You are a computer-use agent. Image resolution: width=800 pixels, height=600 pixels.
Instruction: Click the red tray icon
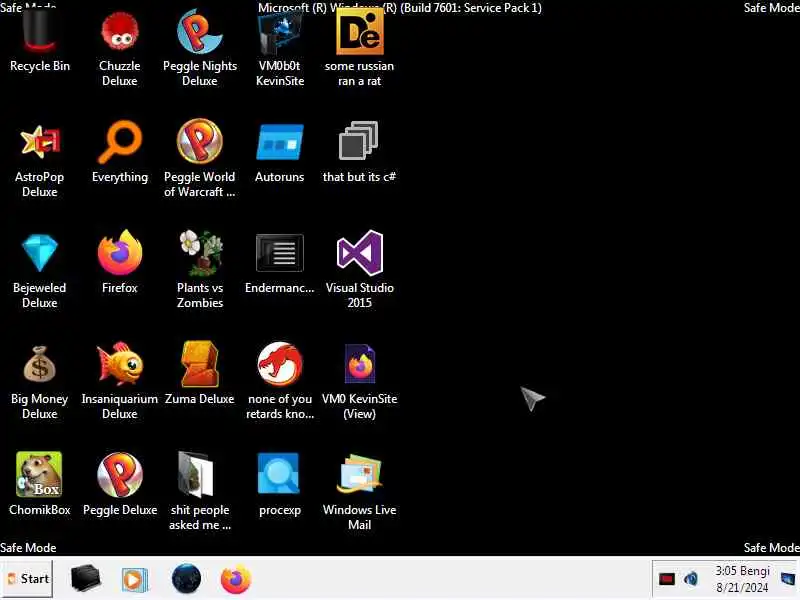(x=667, y=579)
